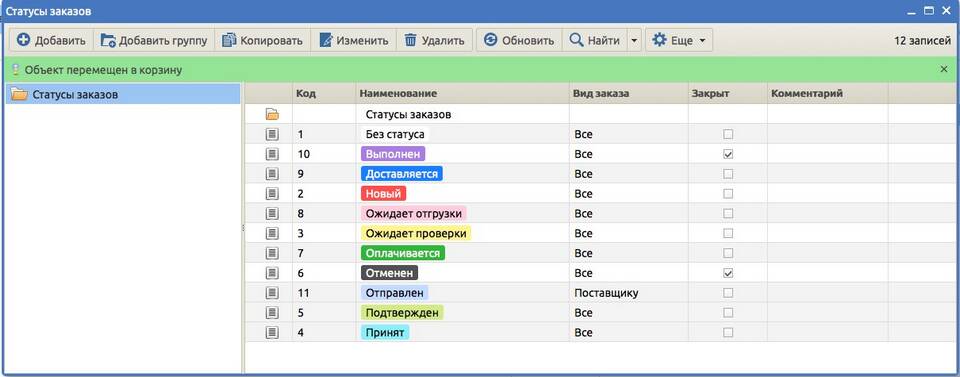Dismiss the green notification with X
Screen dimensions: 960x377
[943, 70]
